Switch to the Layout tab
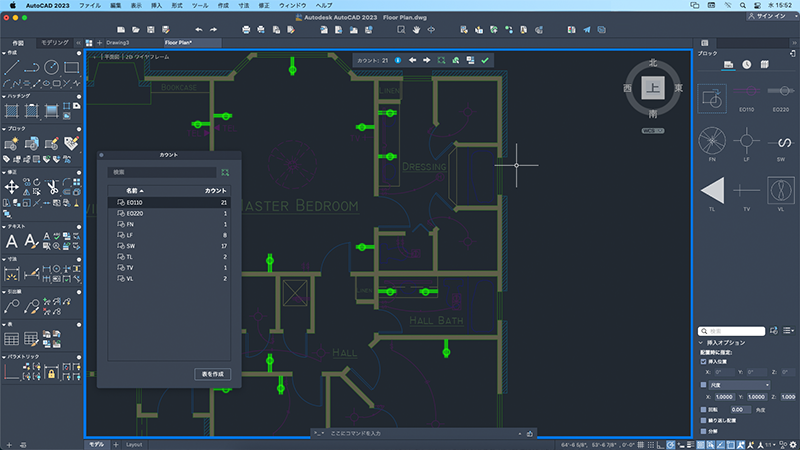 coord(134,445)
